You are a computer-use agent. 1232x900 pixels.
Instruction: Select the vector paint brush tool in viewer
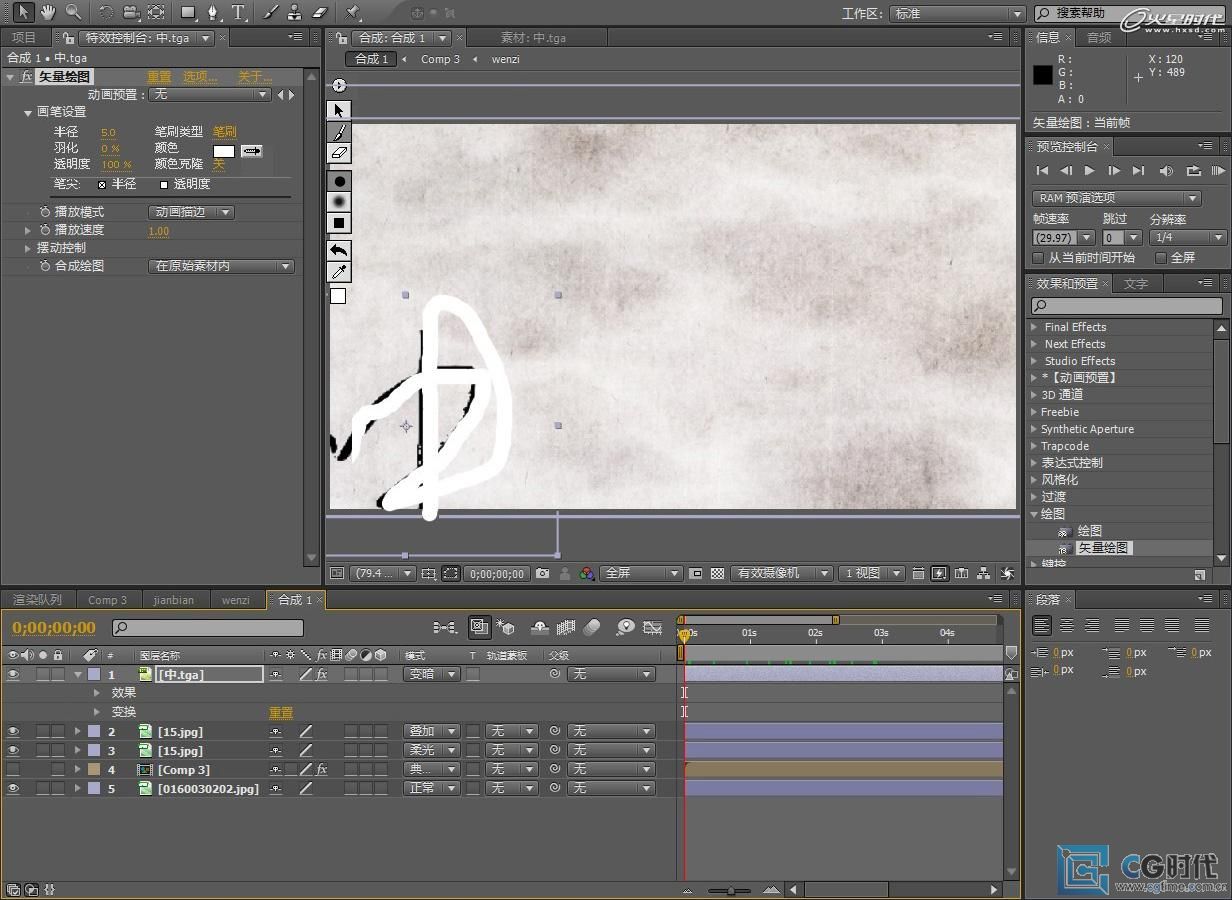339,132
